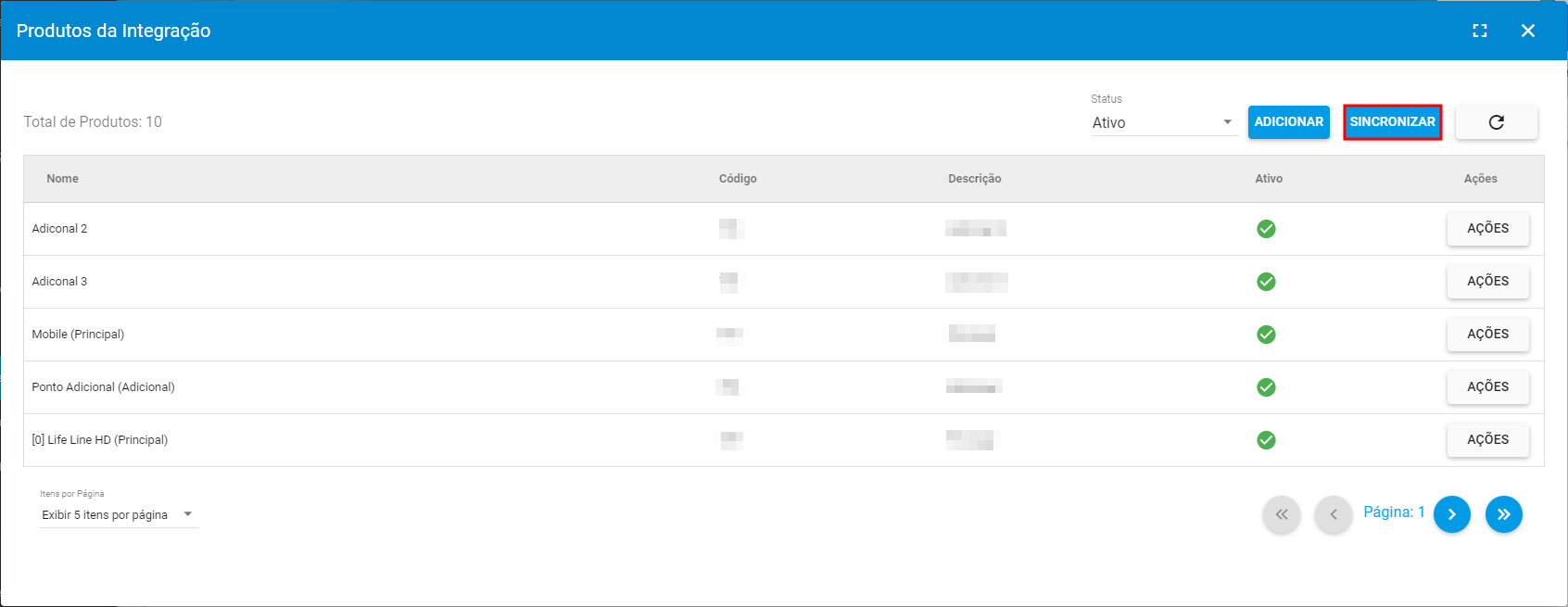Open the Status dropdown
This screenshot has width=1568, height=607.
point(1164,123)
